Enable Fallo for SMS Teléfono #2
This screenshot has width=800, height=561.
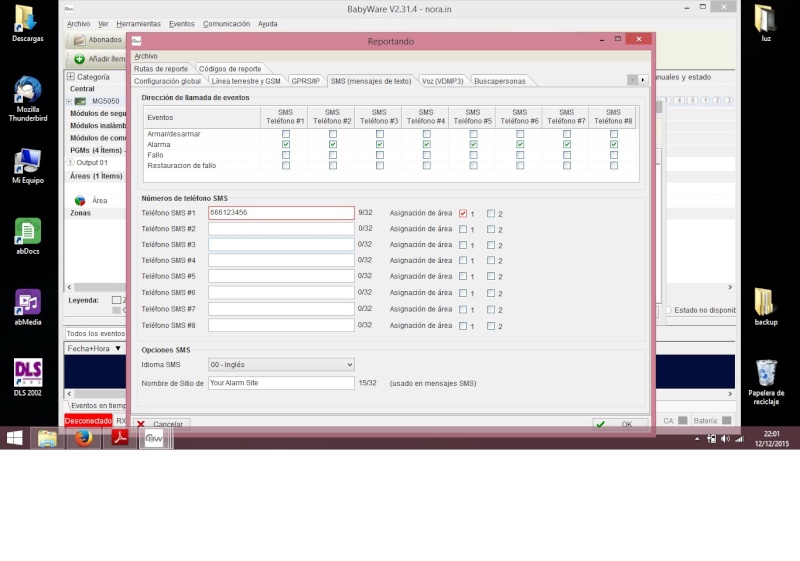pos(333,155)
